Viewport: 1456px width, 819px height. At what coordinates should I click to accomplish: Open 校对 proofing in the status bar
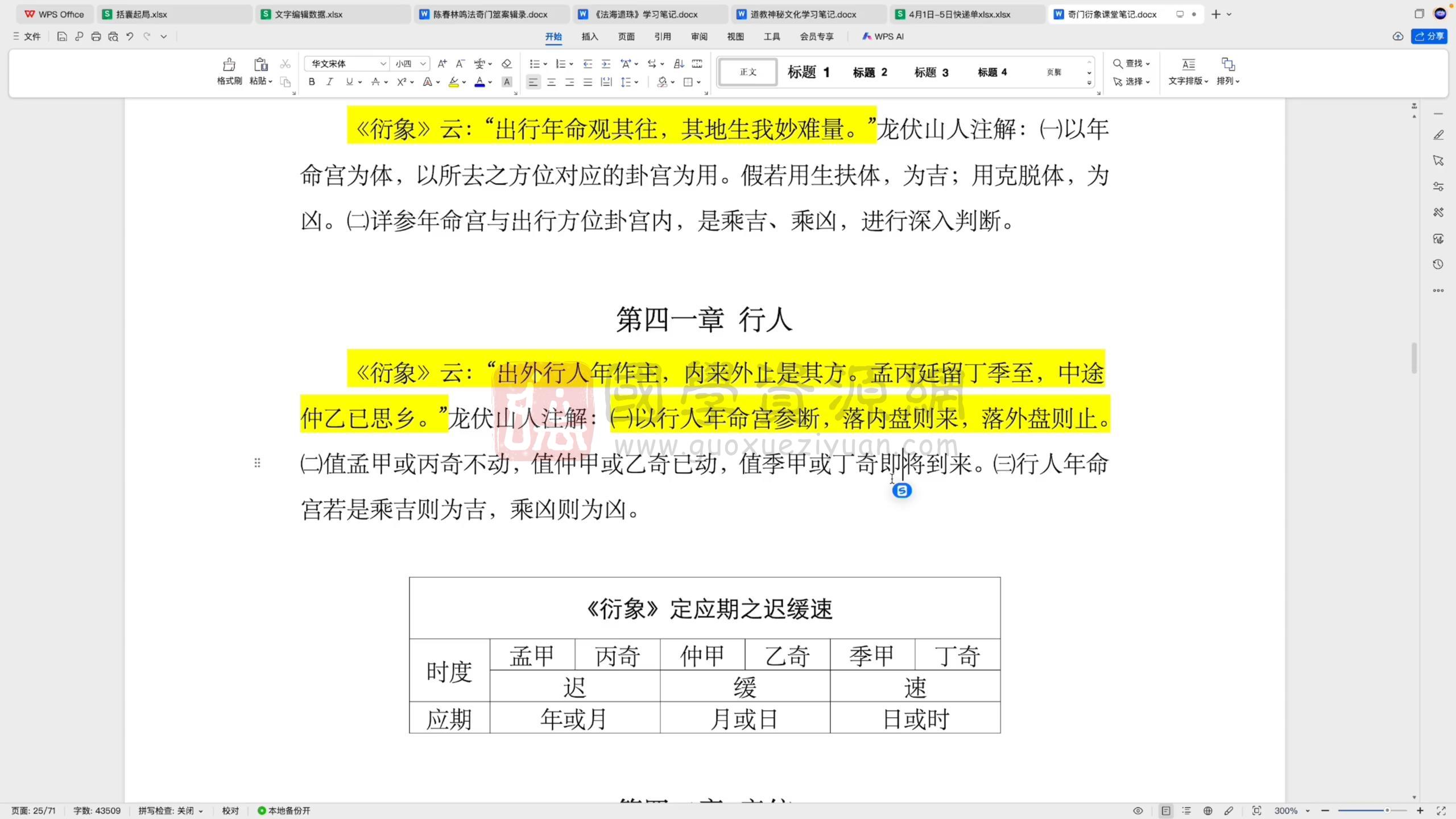pos(230,810)
